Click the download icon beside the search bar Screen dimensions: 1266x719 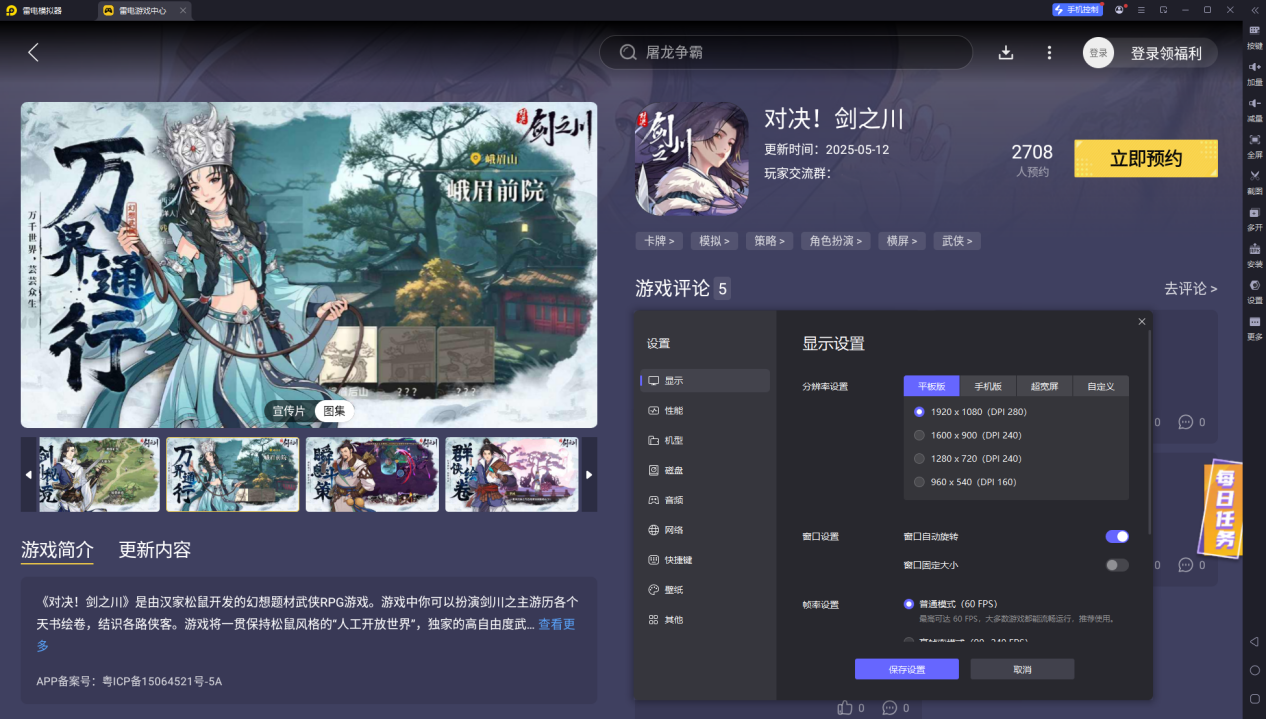point(1006,52)
